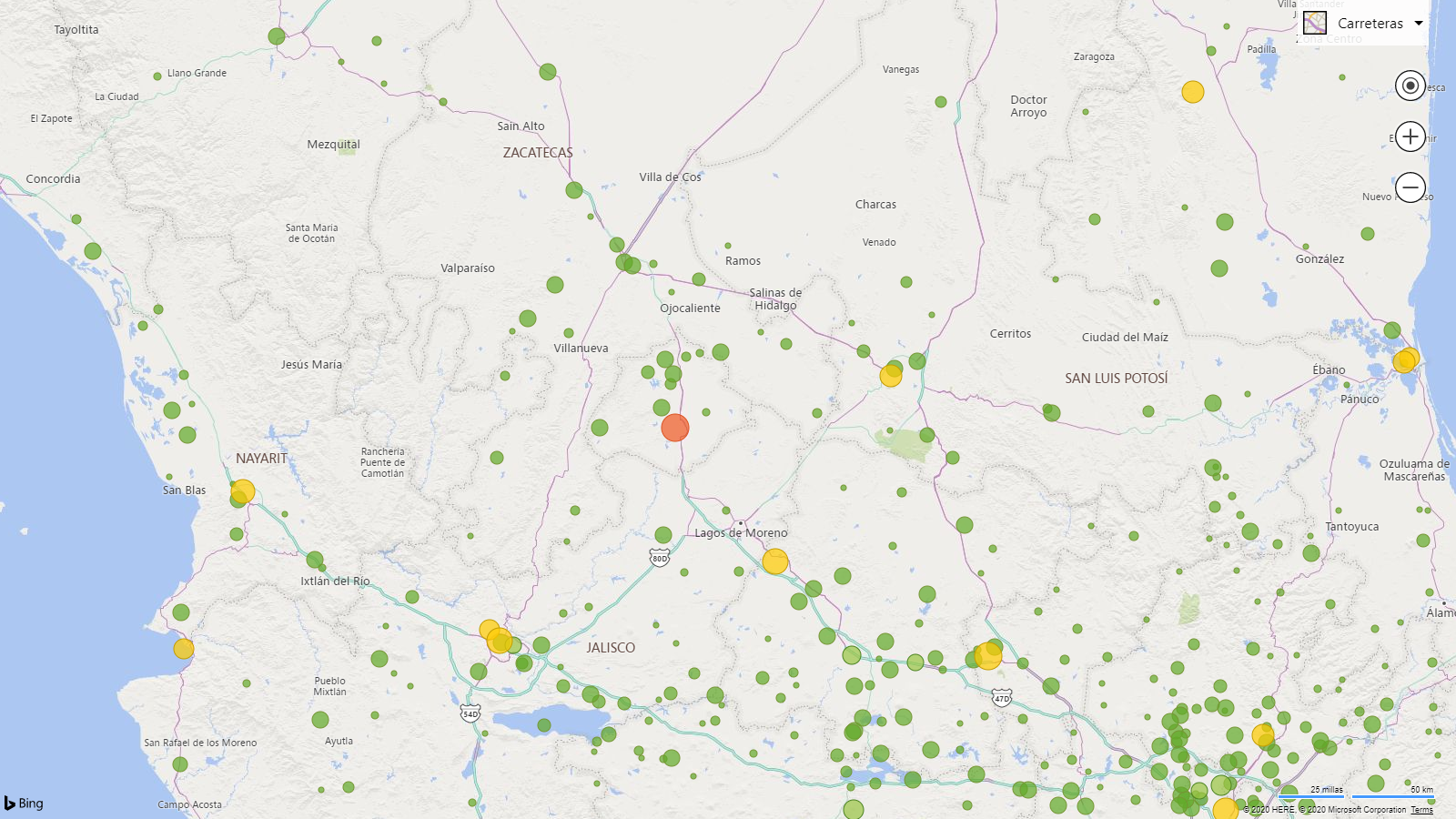Click the Mezquital town label

click(334, 145)
